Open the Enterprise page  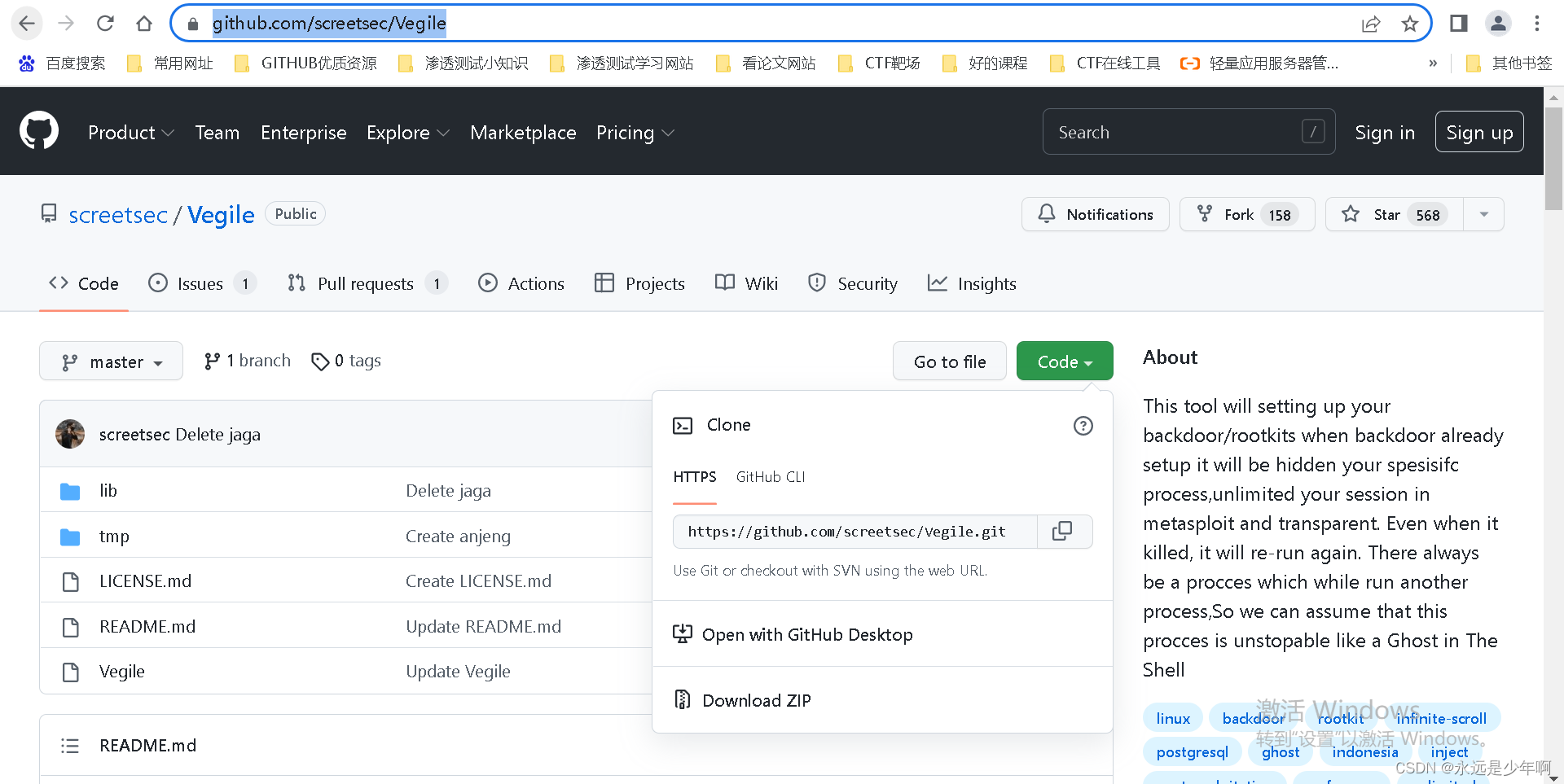coord(304,133)
